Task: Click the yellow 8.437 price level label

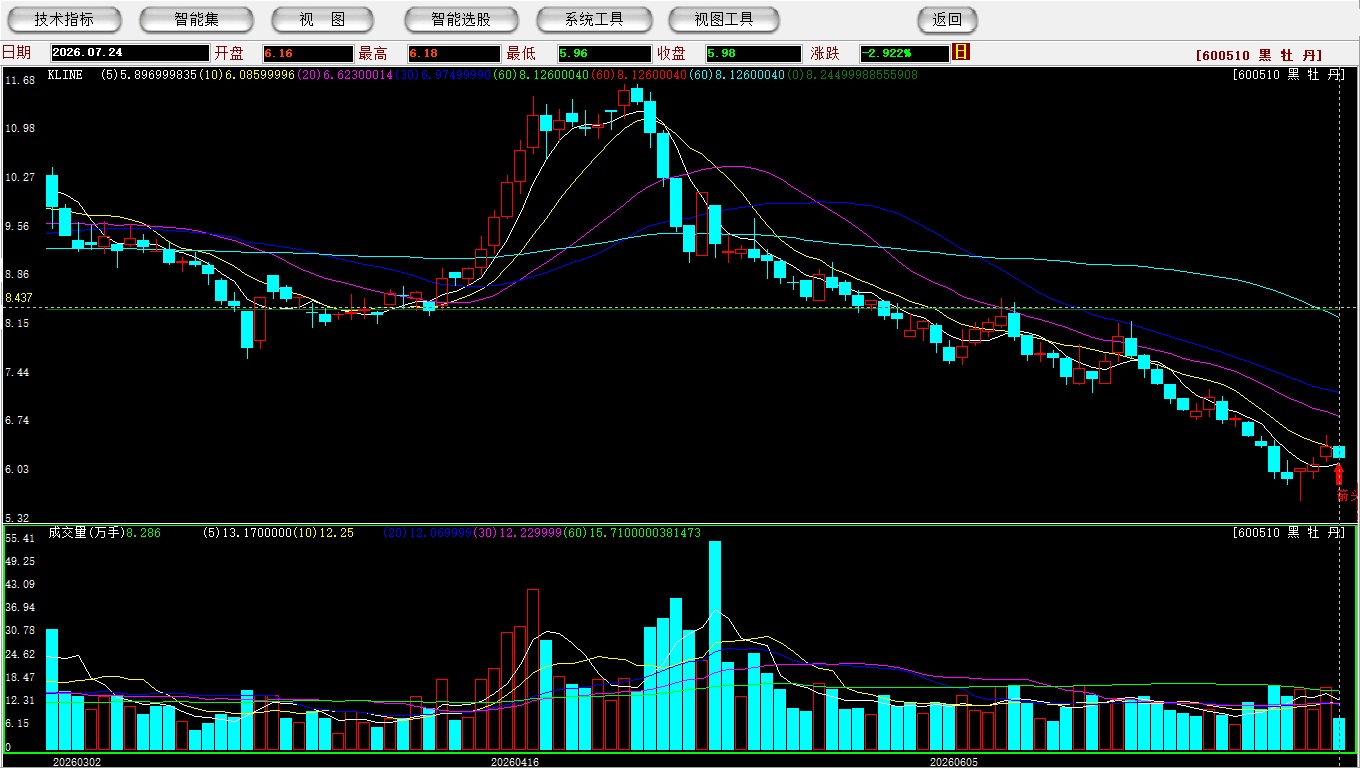Action: [19, 298]
